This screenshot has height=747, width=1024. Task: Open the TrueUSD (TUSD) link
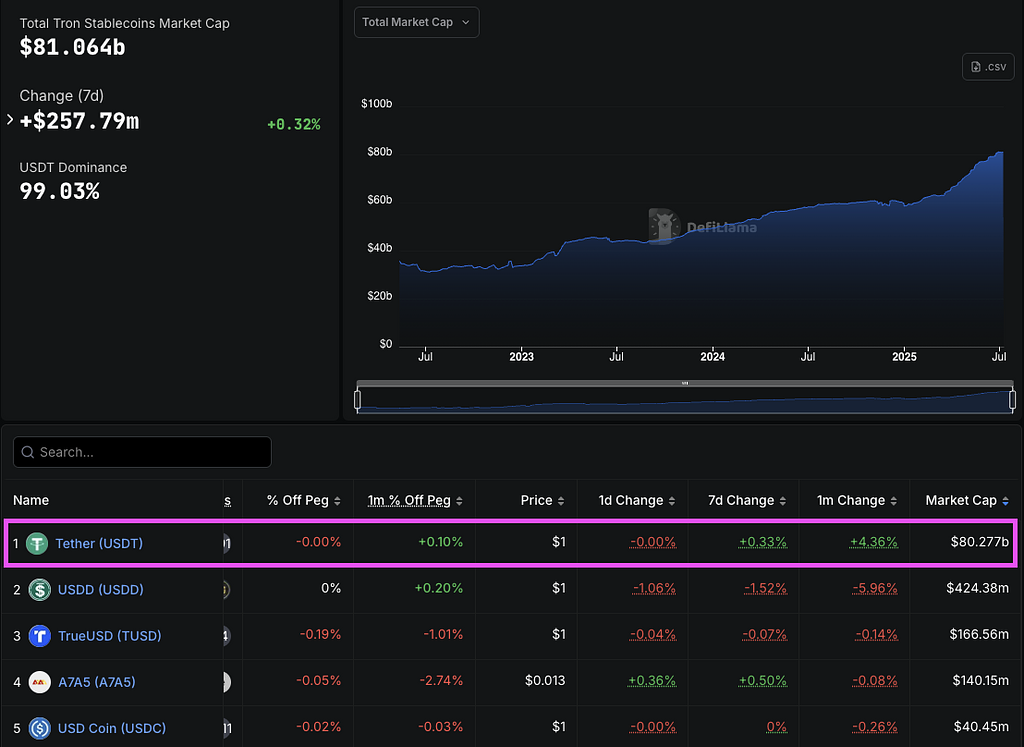[x=108, y=635]
